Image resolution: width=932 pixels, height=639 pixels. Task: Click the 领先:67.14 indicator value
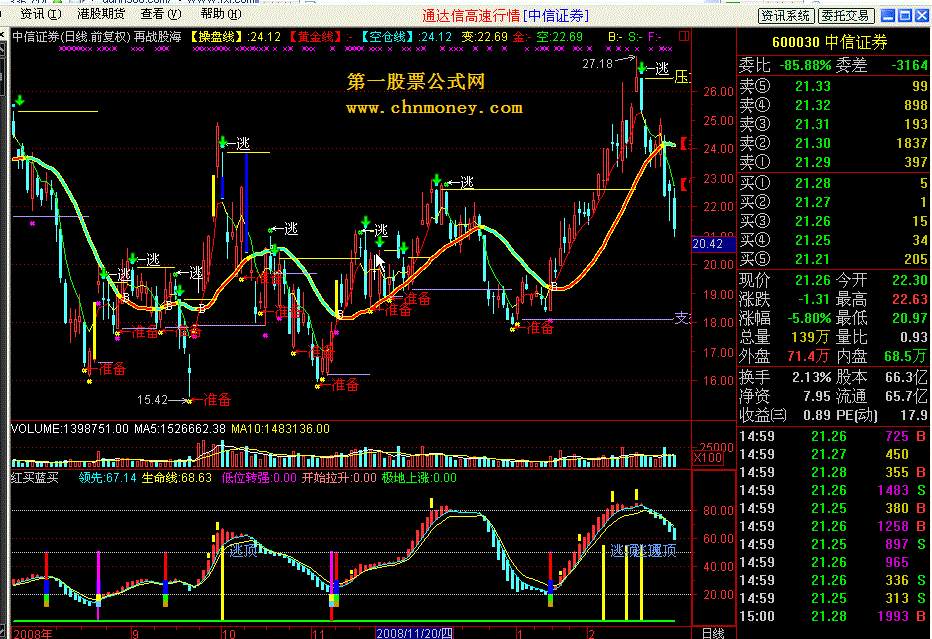(107, 478)
